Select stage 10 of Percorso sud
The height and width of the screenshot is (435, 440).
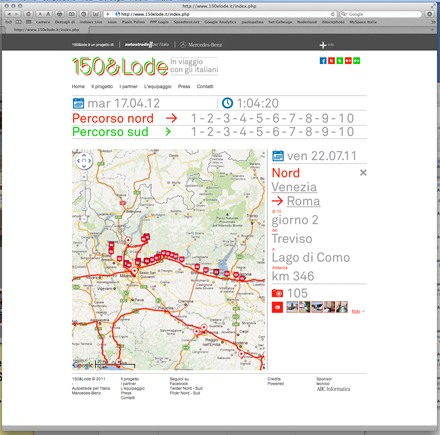point(346,132)
